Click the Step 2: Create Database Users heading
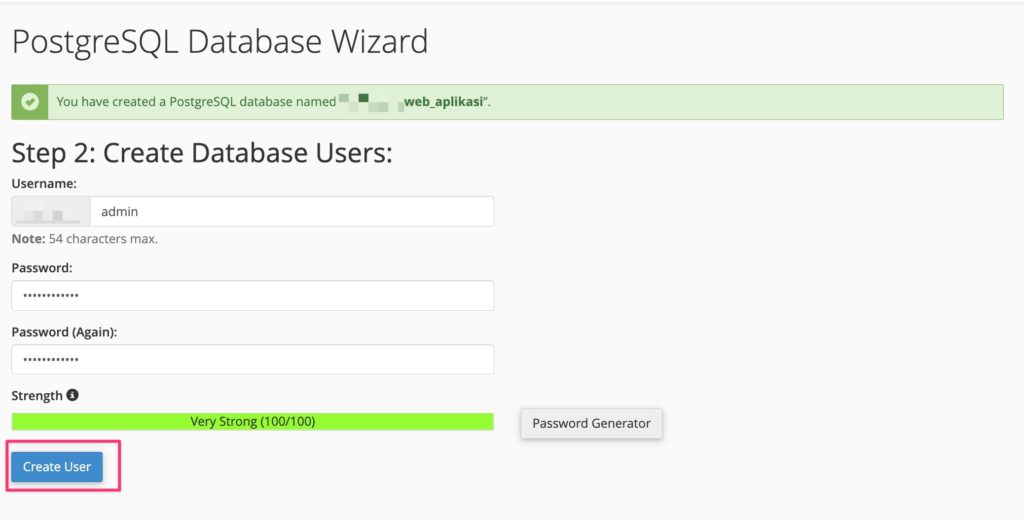This screenshot has height=520, width=1024. 201,153
